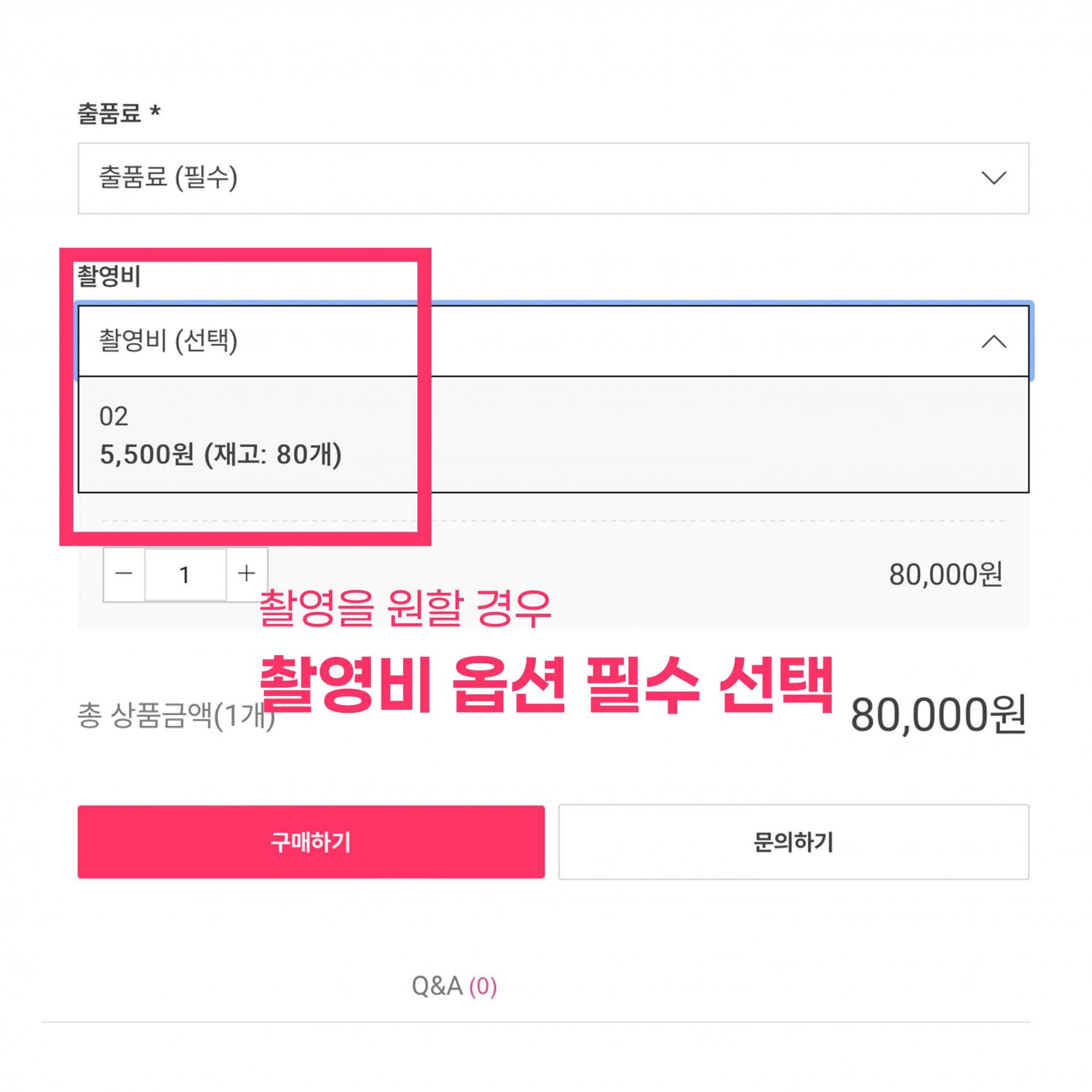This screenshot has height=1092, width=1092.
Task: Click the 촬영비 field label
Action: pos(109,276)
